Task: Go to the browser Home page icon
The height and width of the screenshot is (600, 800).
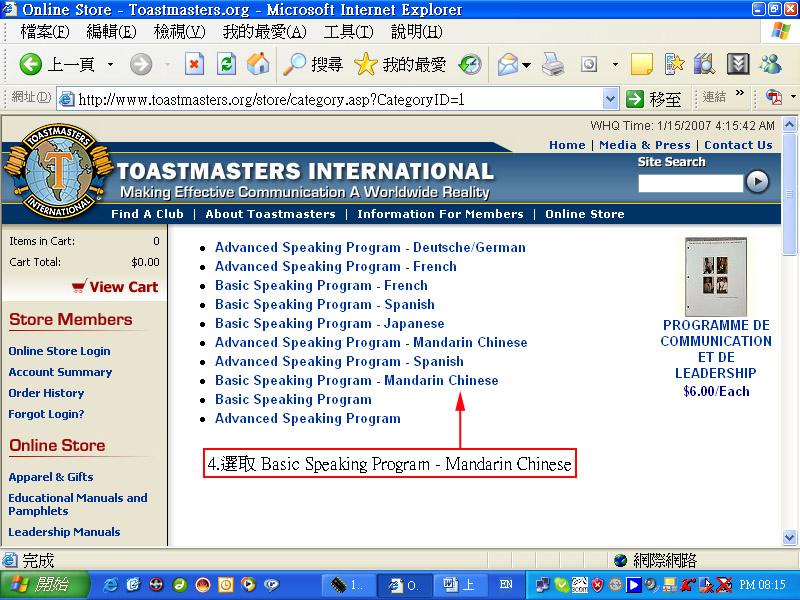Action: 258,65
